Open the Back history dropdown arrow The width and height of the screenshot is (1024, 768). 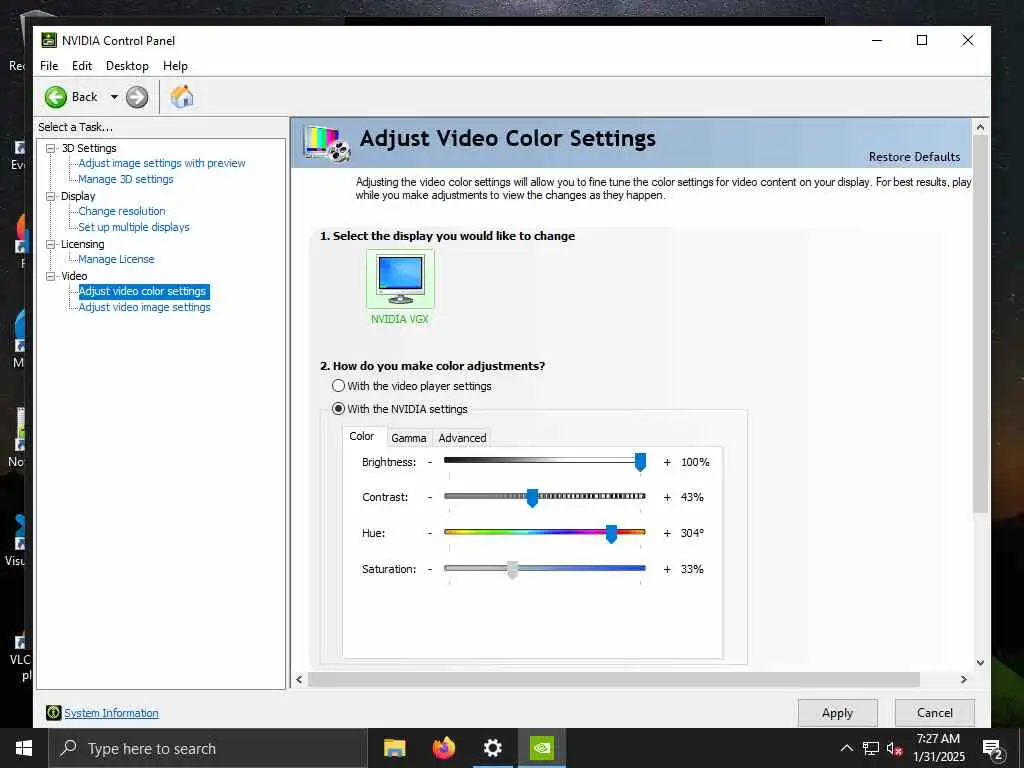[114, 97]
